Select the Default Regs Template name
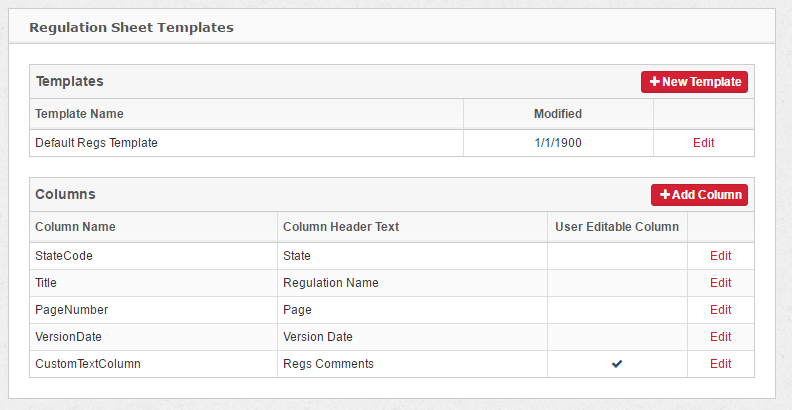The height and width of the screenshot is (410, 792). coord(96,143)
